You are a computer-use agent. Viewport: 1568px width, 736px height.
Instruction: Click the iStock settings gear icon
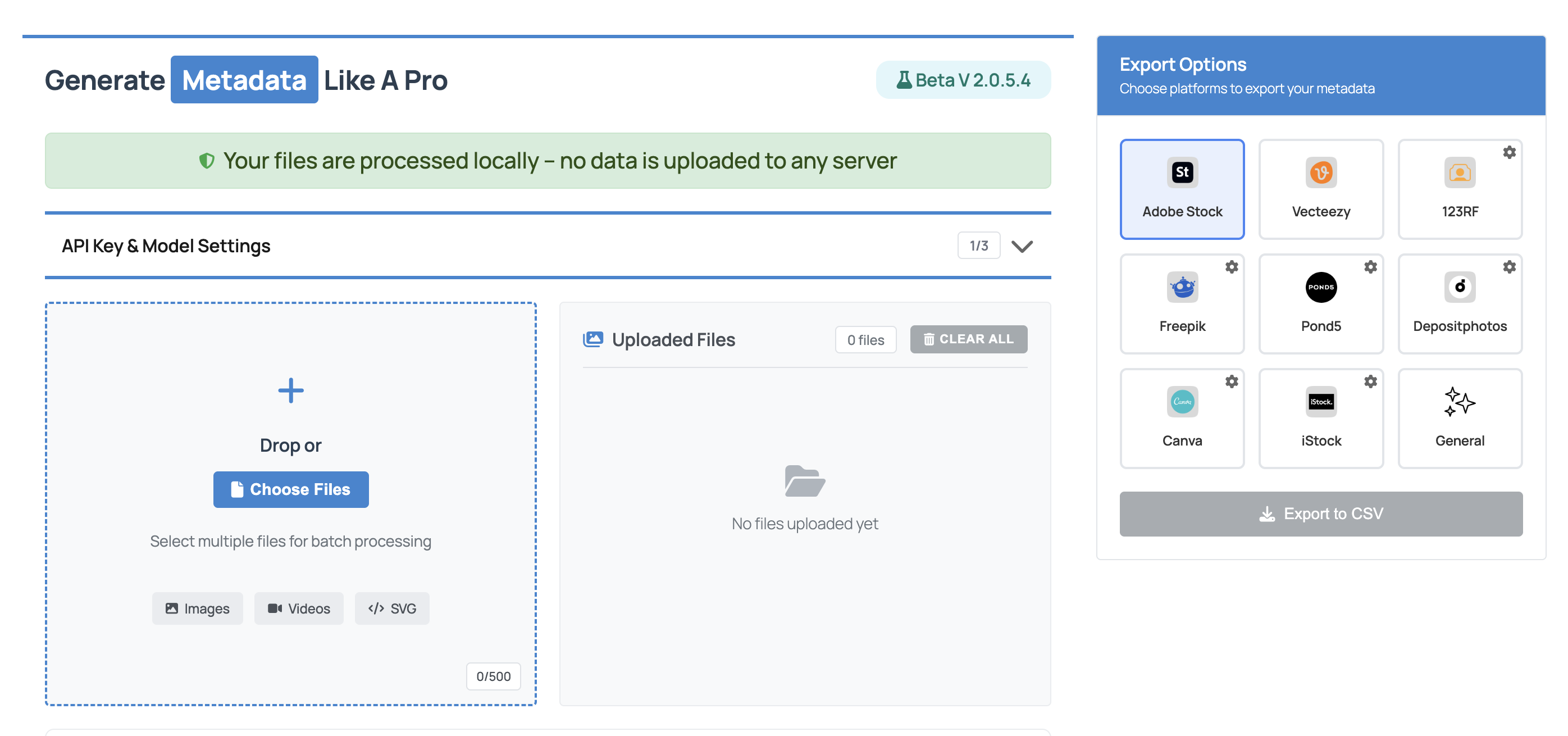tap(1370, 381)
